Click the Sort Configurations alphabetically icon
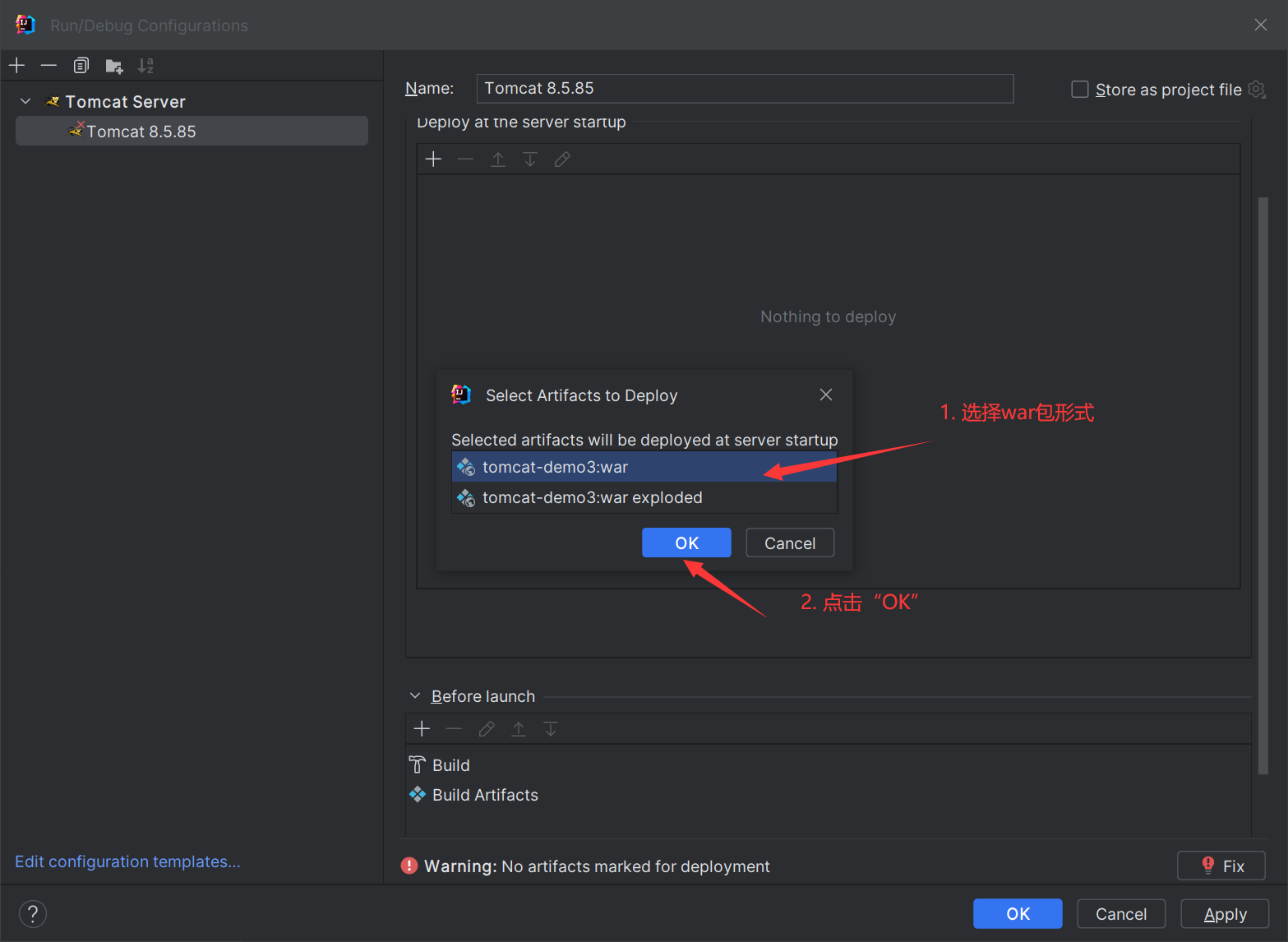The height and width of the screenshot is (942, 1288). click(145, 65)
